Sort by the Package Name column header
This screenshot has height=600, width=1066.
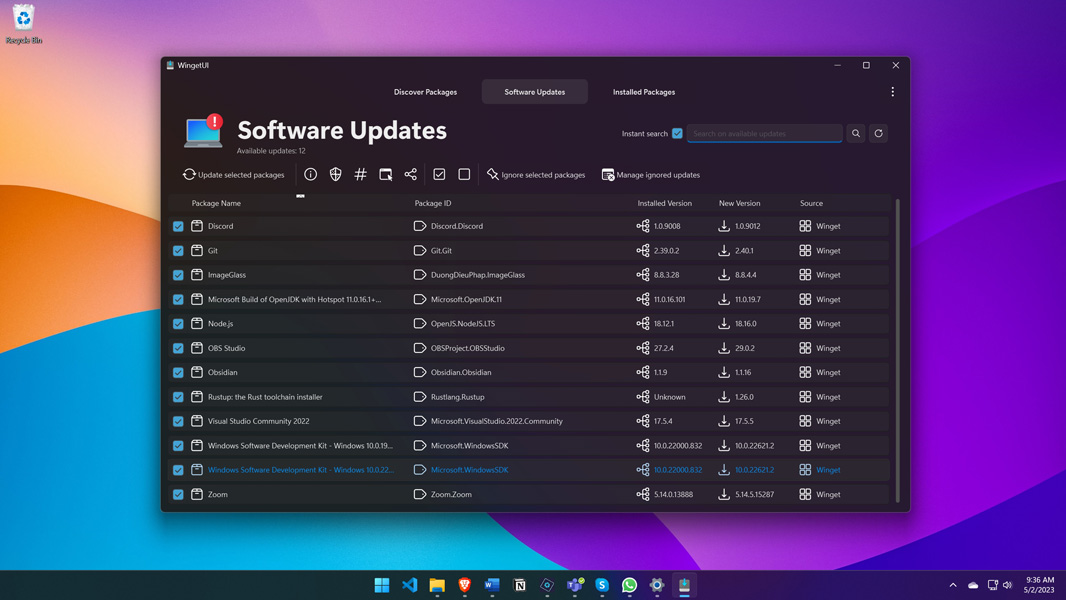(216, 203)
